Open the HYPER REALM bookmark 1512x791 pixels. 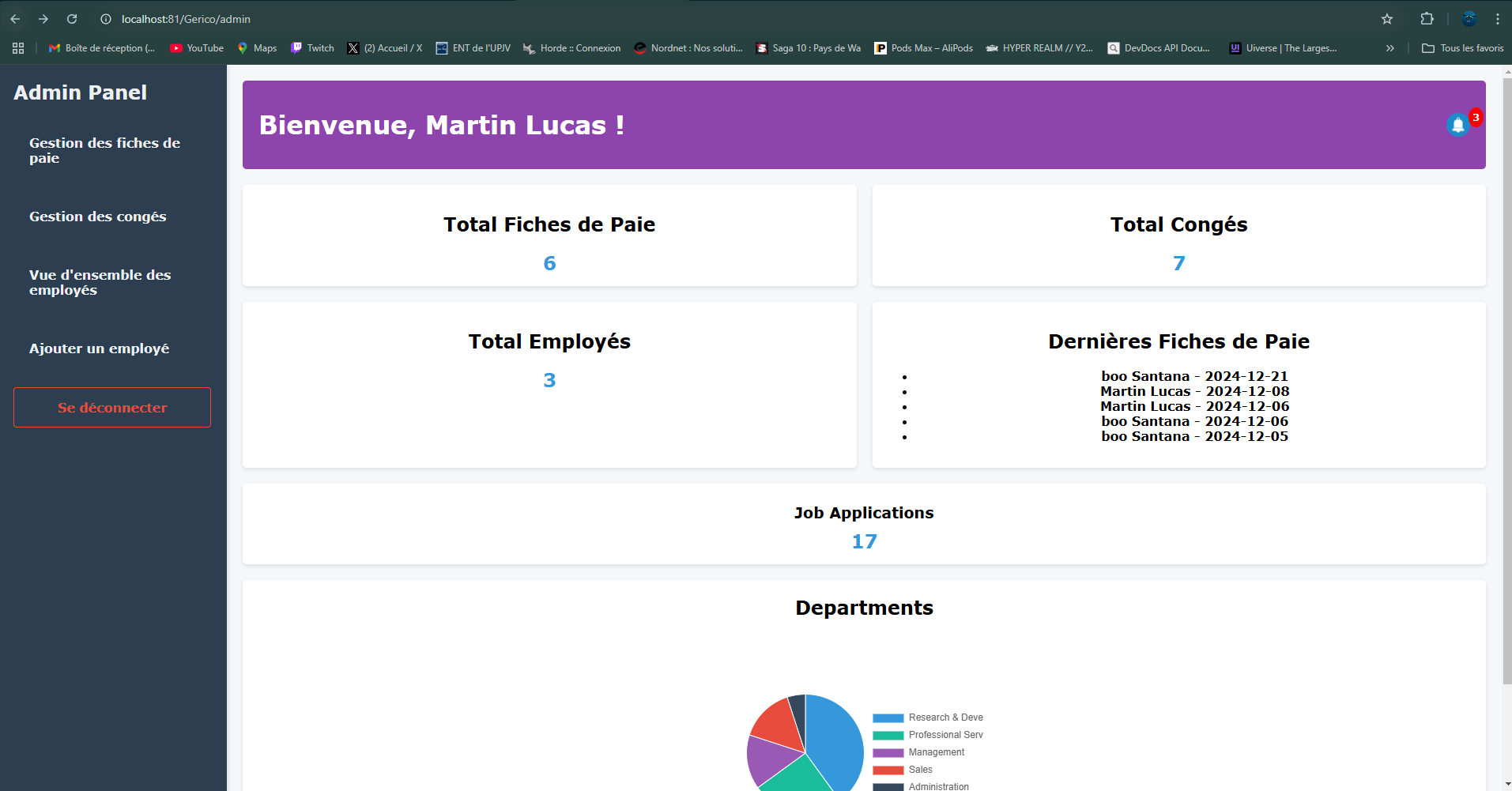[x=1039, y=48]
